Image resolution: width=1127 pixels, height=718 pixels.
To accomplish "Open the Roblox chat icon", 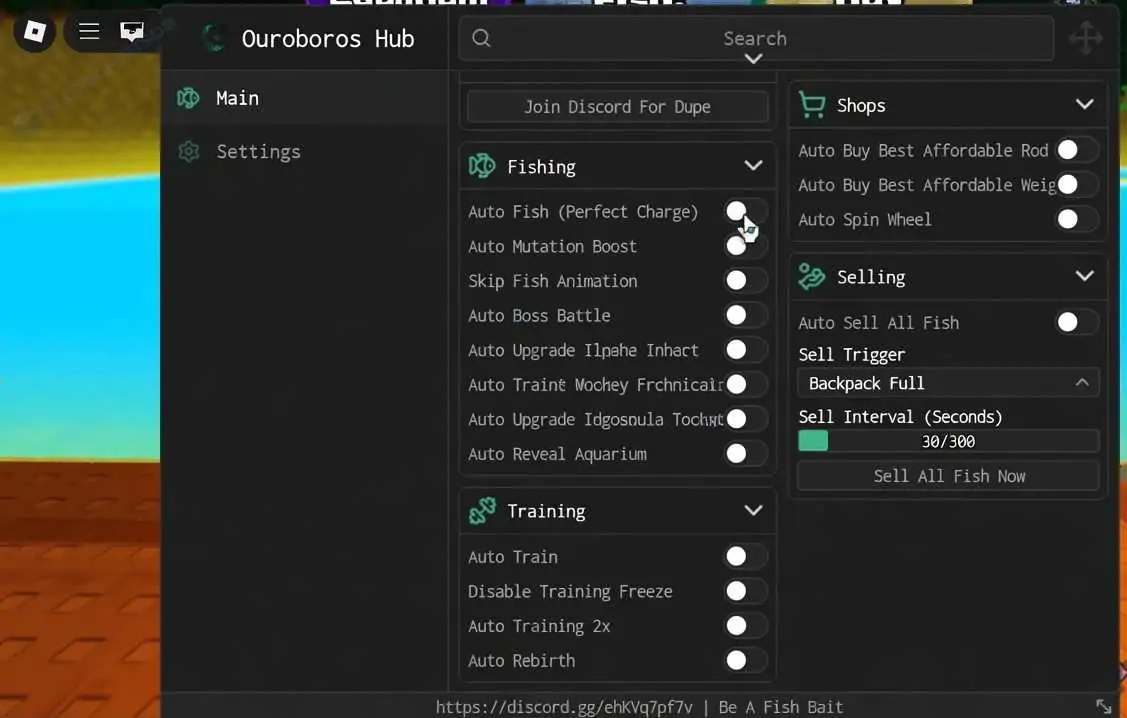I will tap(132, 31).
